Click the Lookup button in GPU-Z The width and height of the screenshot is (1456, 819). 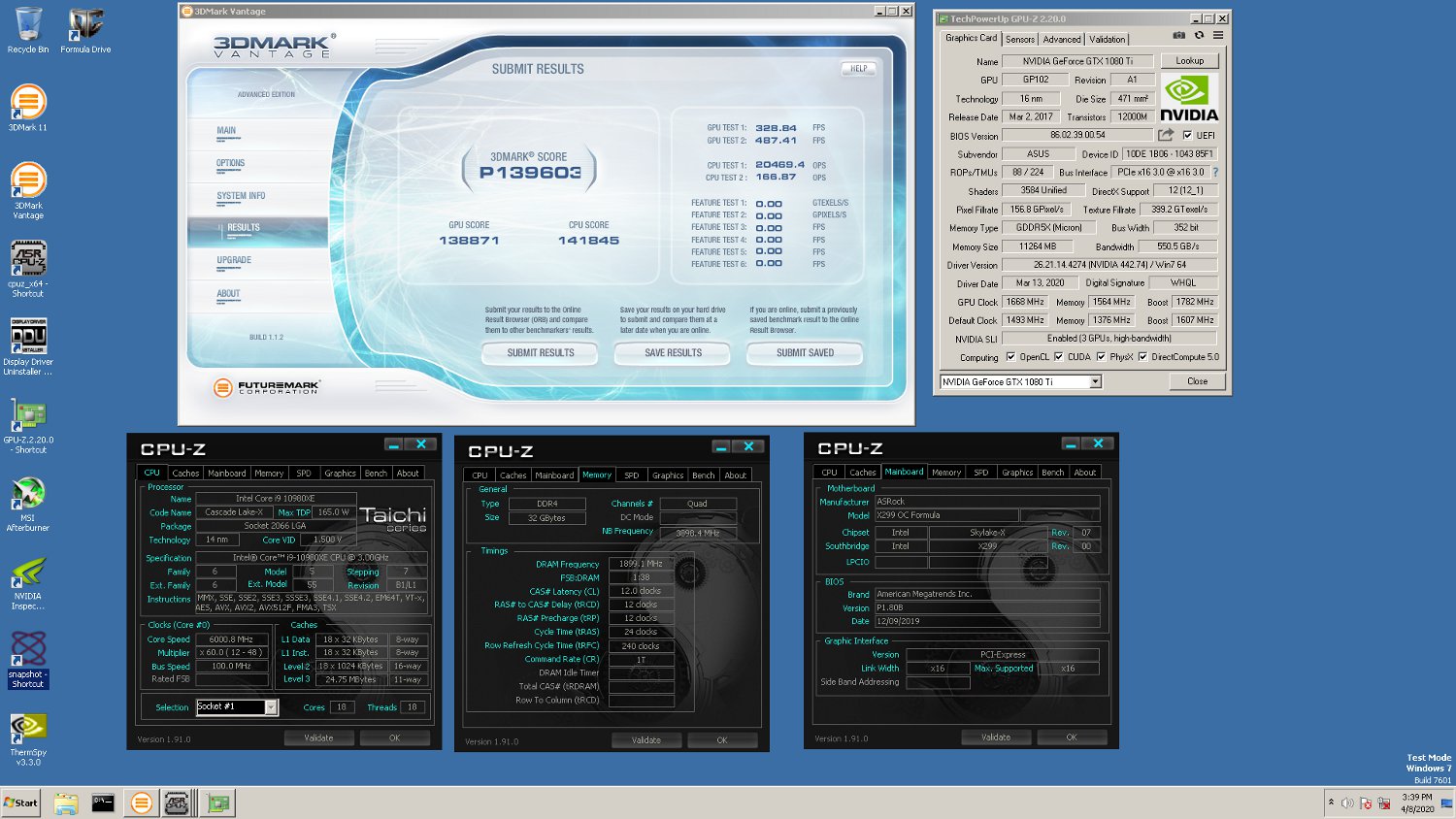[x=1190, y=60]
